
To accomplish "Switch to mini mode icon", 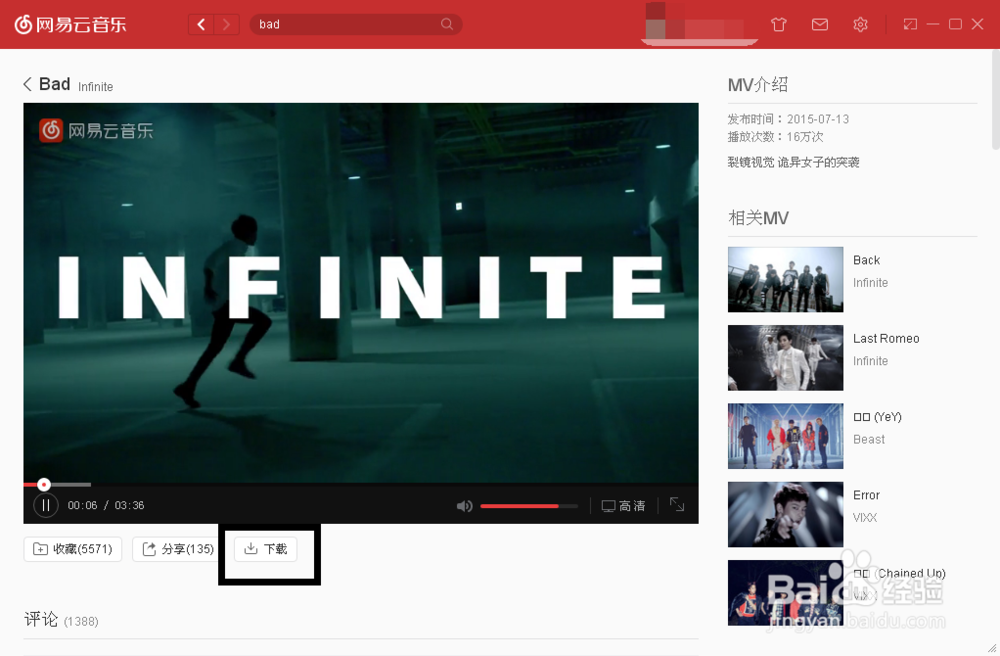I will coord(910,24).
